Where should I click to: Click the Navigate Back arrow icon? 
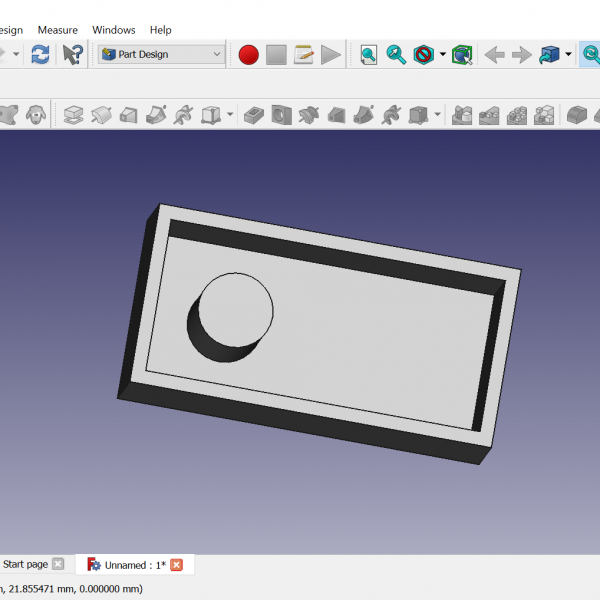coord(494,55)
